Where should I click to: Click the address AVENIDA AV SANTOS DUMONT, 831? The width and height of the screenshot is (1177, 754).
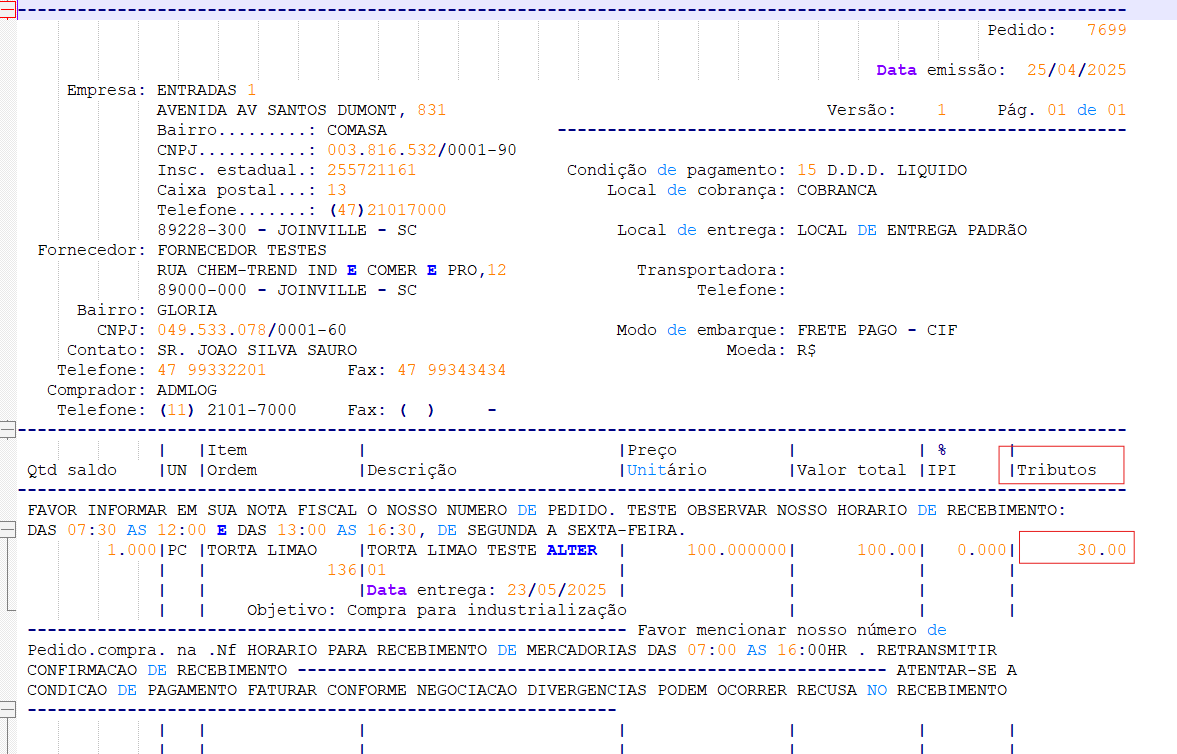pyautogui.click(x=301, y=110)
